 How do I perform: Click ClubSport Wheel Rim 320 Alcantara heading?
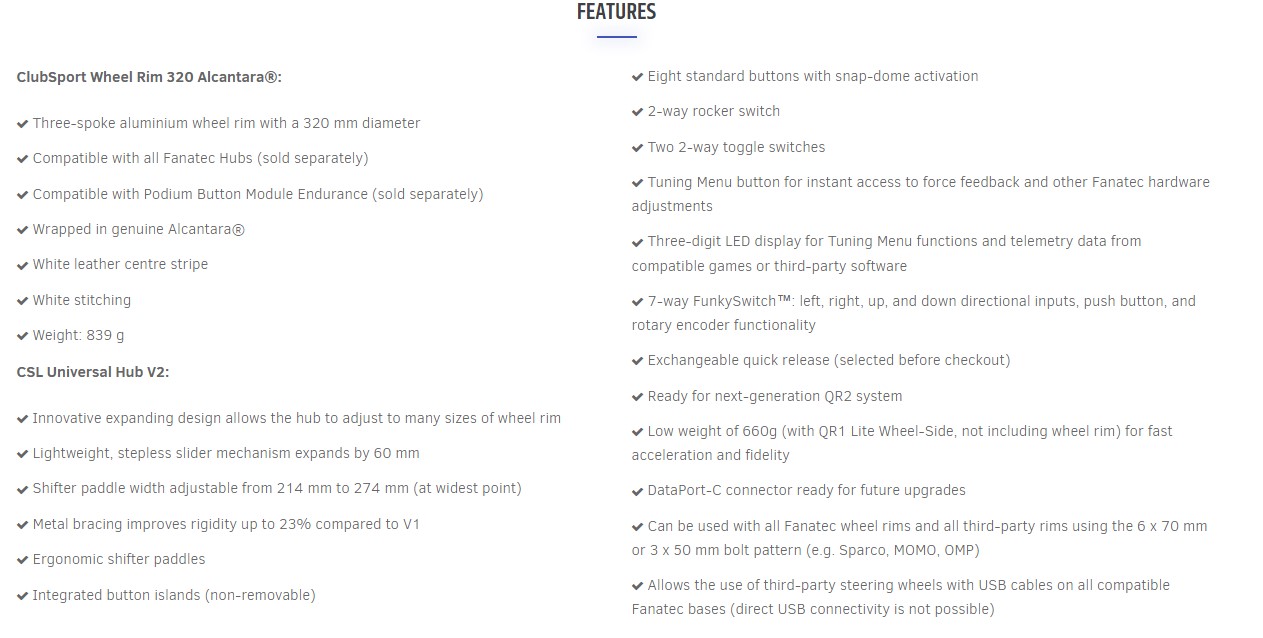(149, 77)
